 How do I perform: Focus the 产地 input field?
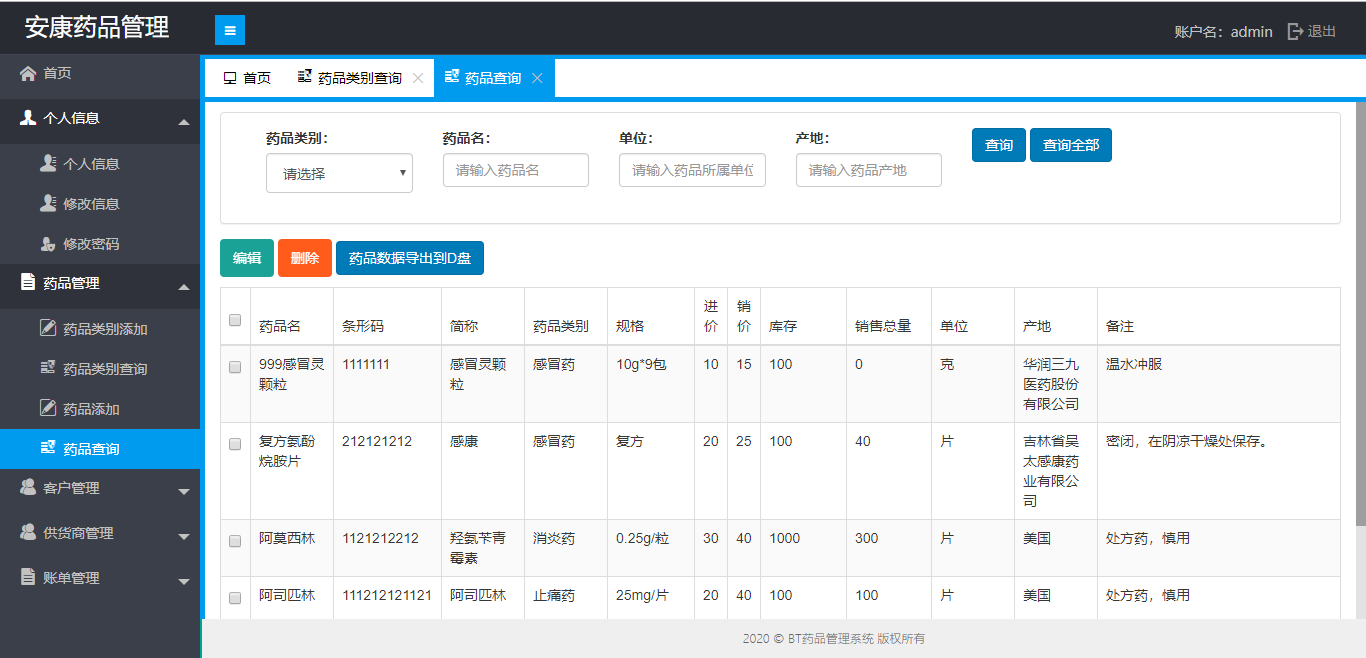pyautogui.click(x=869, y=170)
